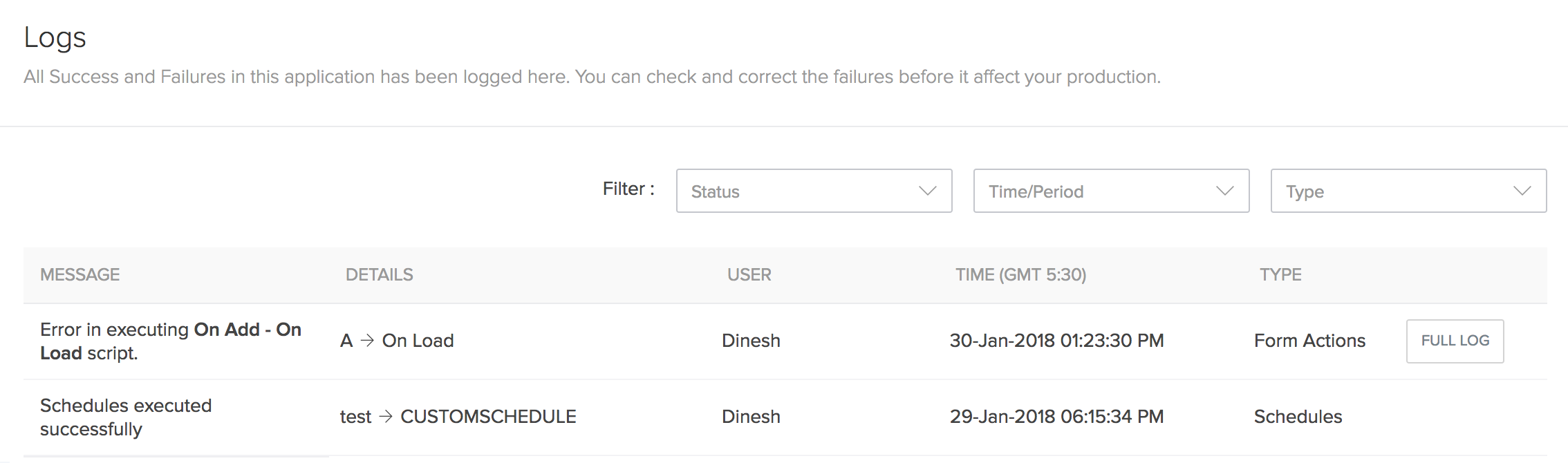The width and height of the screenshot is (1568, 463).
Task: Open FULL LOG for the Form Actions error
Action: (x=1455, y=341)
